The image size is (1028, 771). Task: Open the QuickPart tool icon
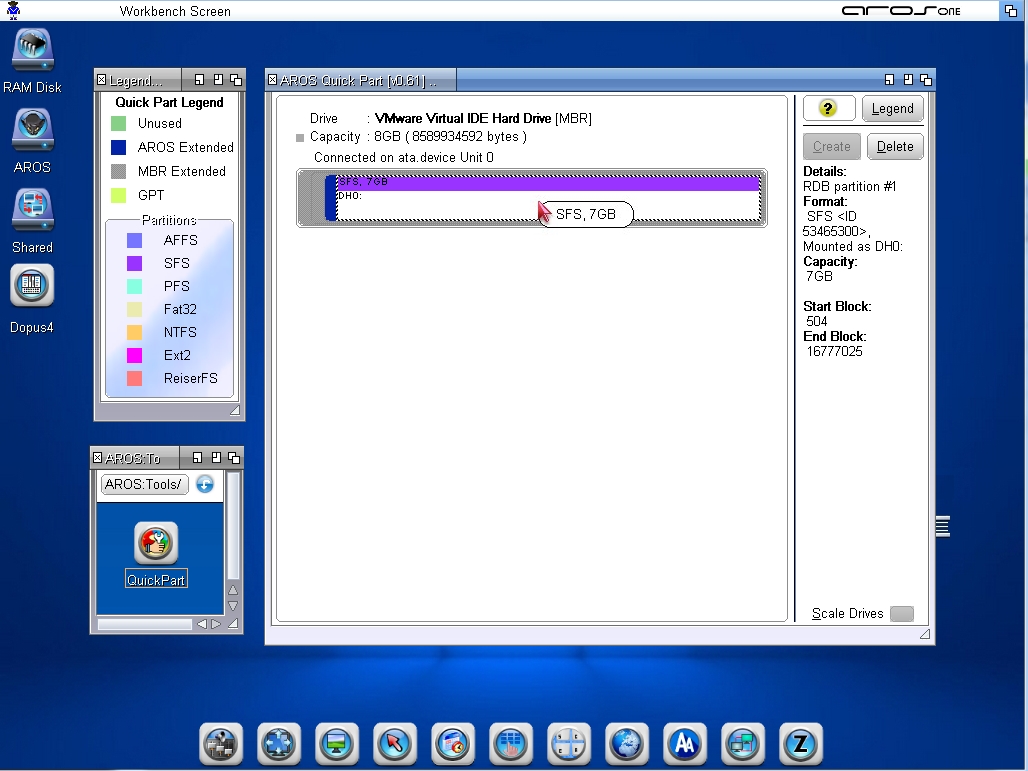[156, 544]
